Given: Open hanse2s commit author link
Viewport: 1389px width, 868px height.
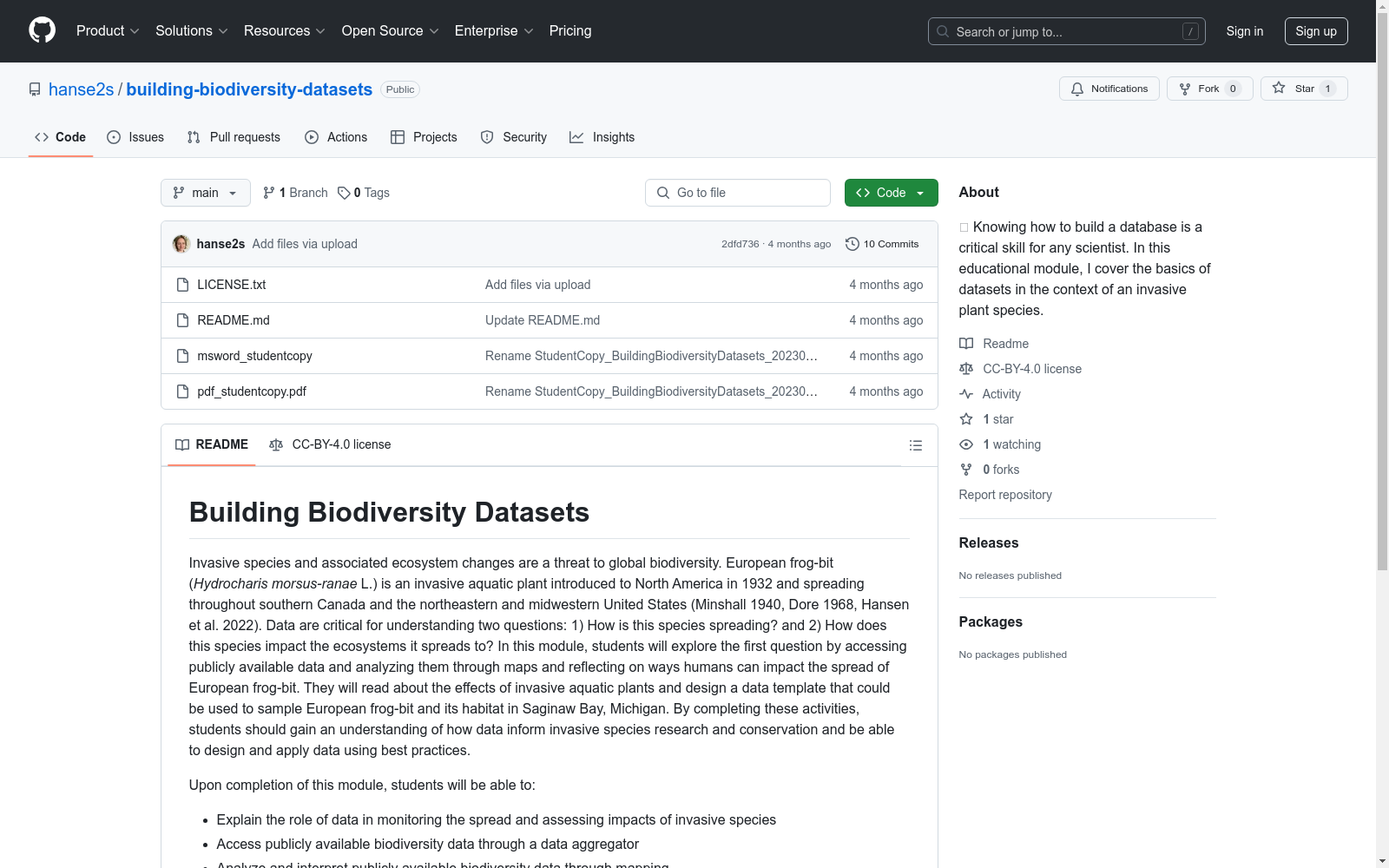Looking at the screenshot, I should tap(221, 244).
